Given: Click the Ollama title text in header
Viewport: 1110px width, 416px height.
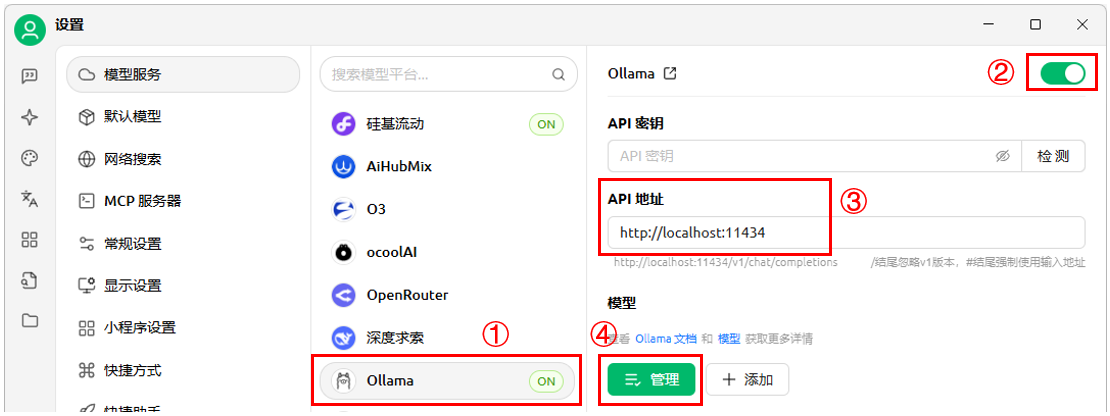Looking at the screenshot, I should (x=631, y=74).
